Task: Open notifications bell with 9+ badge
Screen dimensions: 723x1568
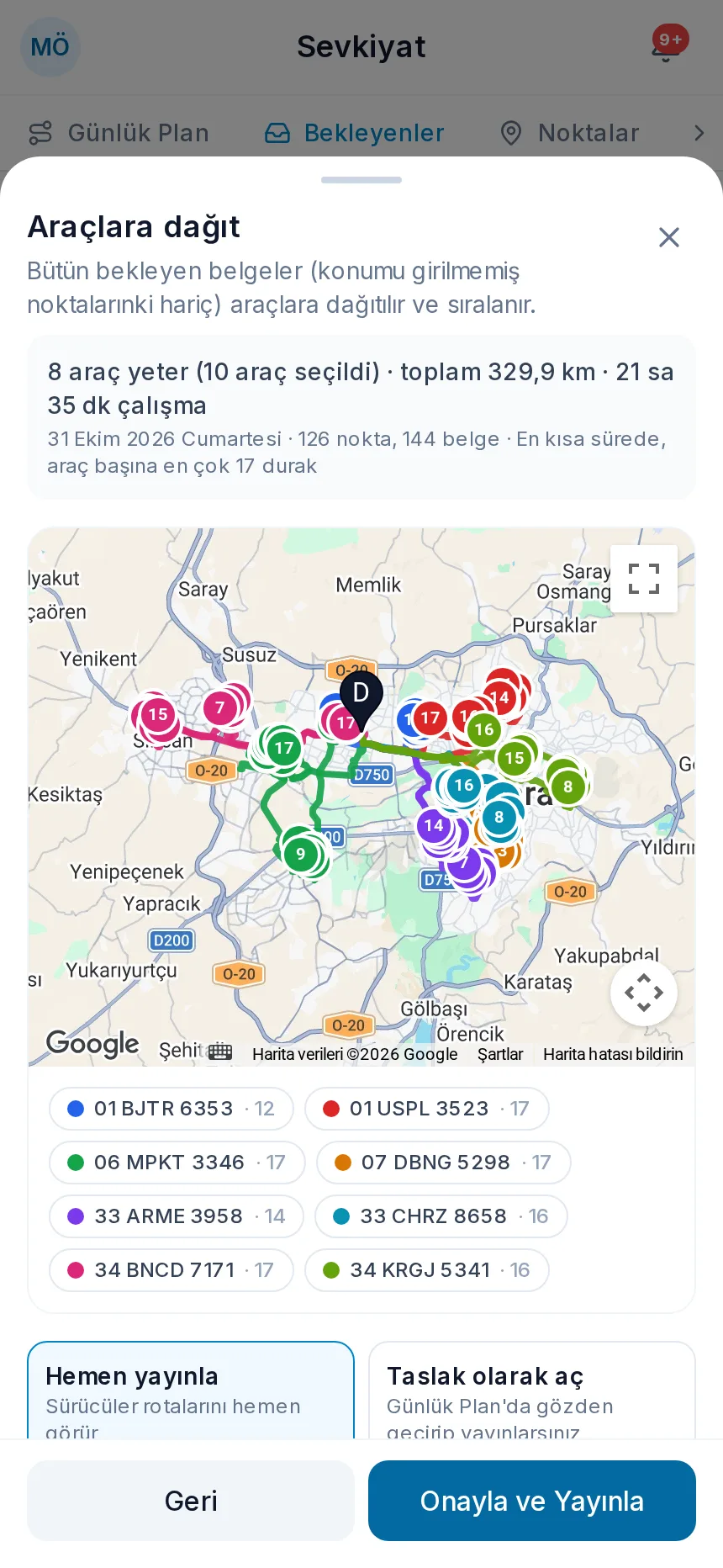Action: point(666,47)
